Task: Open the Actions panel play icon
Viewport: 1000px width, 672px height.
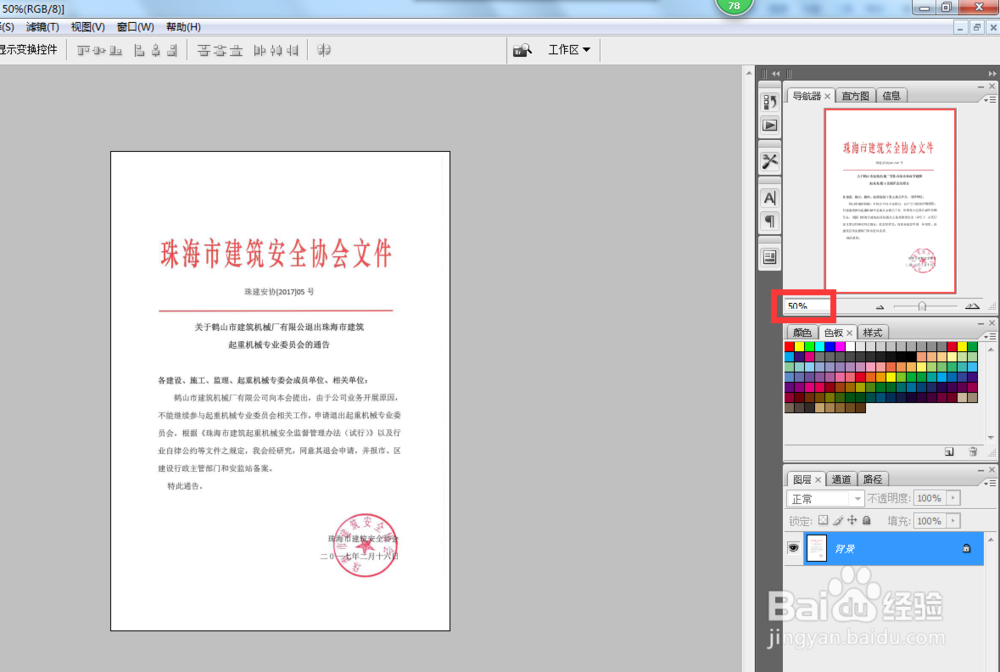Action: point(770,126)
